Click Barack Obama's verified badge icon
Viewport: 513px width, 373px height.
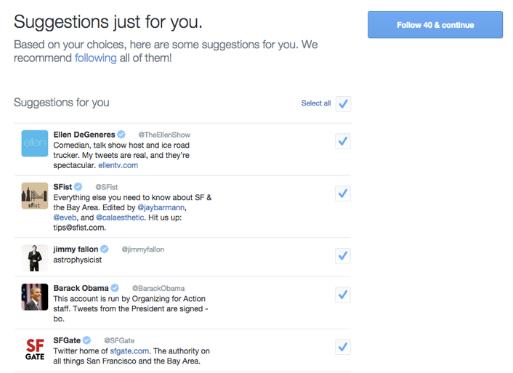click(115, 288)
